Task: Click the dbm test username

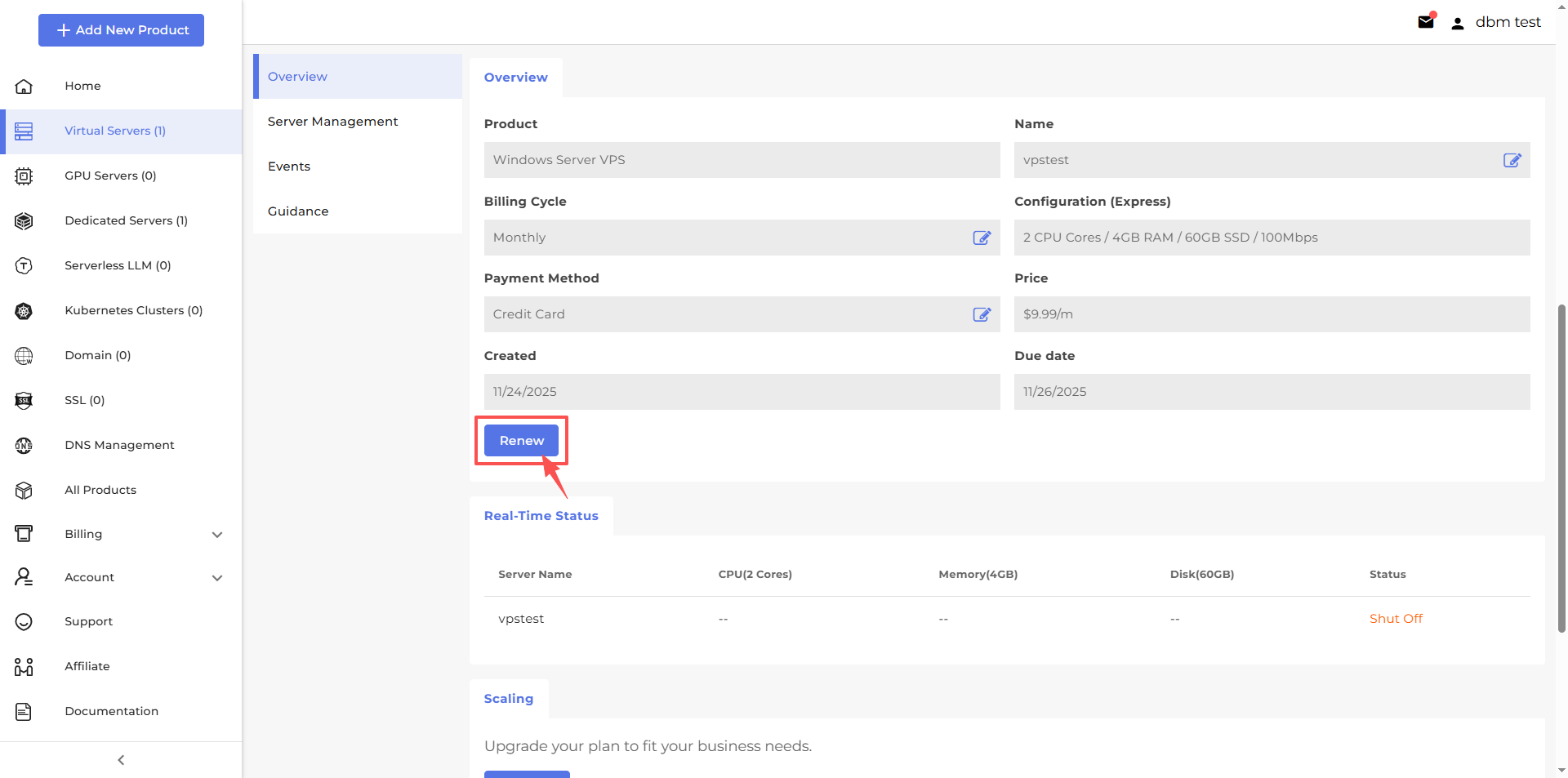Action: pyautogui.click(x=1508, y=22)
